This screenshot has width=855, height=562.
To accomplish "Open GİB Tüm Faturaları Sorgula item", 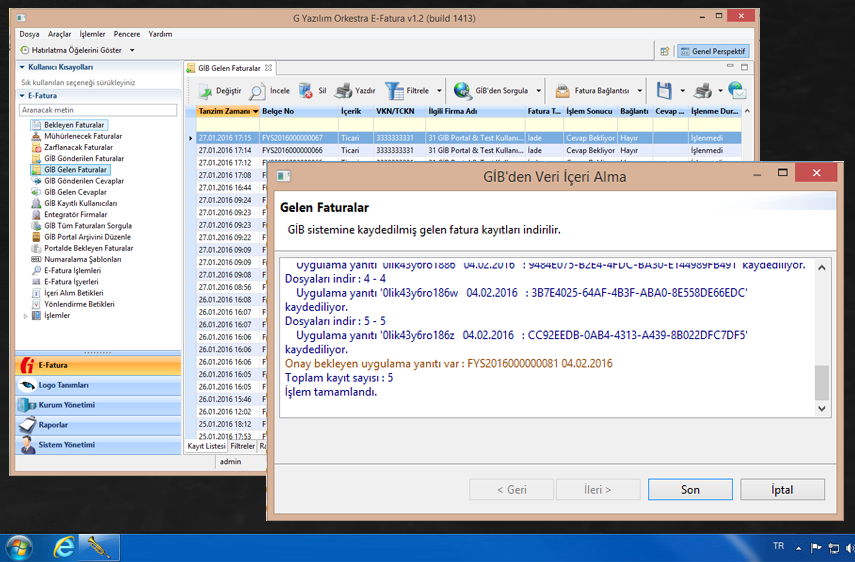I will point(87,226).
